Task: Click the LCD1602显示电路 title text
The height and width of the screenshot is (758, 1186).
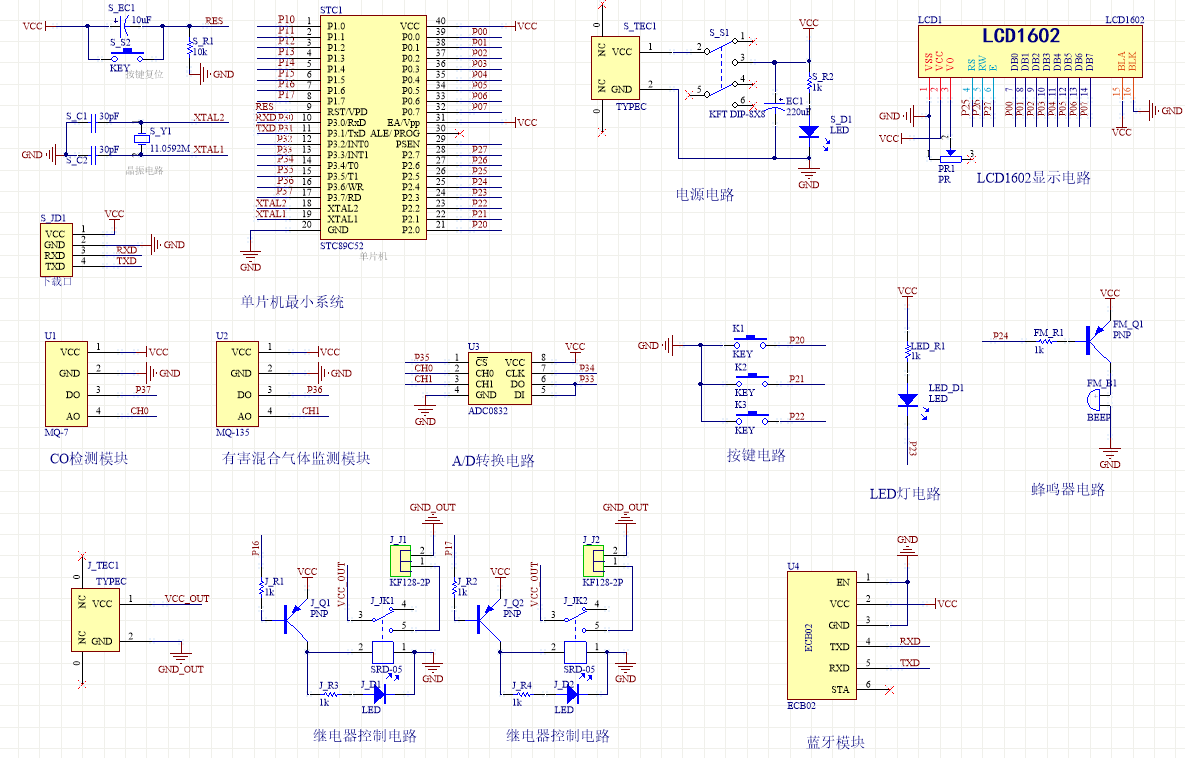Action: (1033, 178)
